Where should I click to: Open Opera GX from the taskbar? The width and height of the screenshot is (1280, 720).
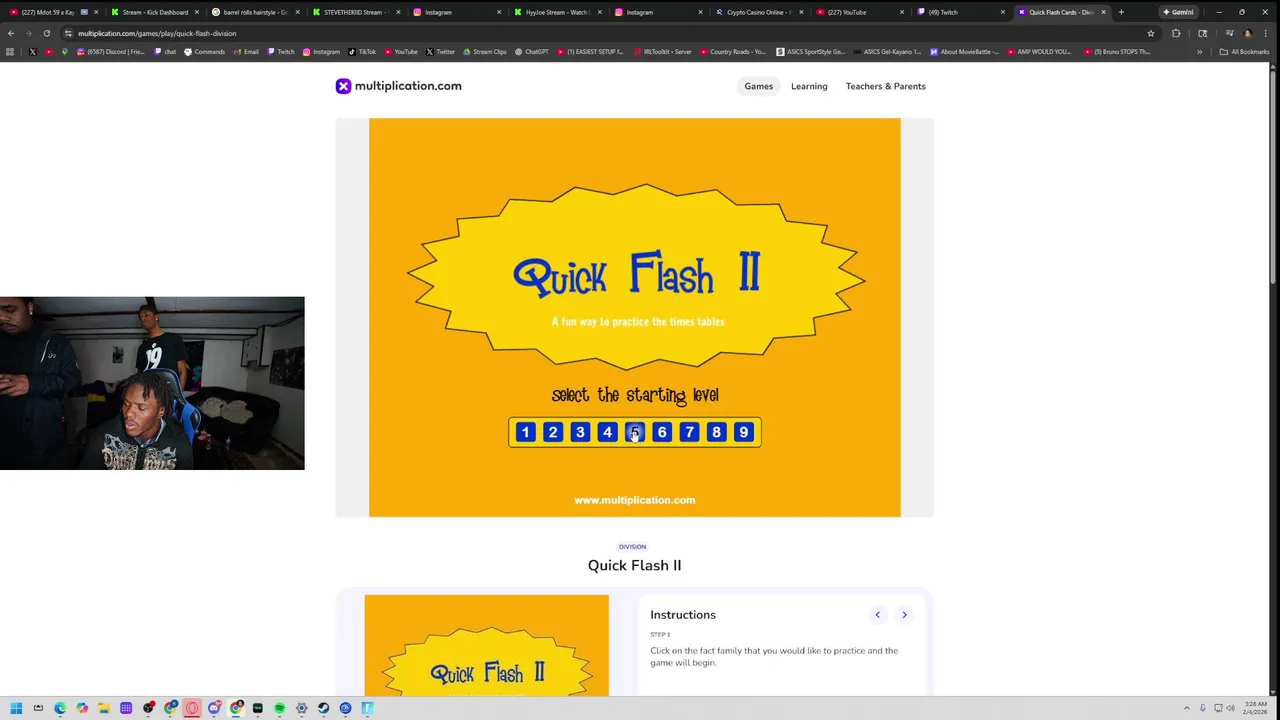coord(192,708)
